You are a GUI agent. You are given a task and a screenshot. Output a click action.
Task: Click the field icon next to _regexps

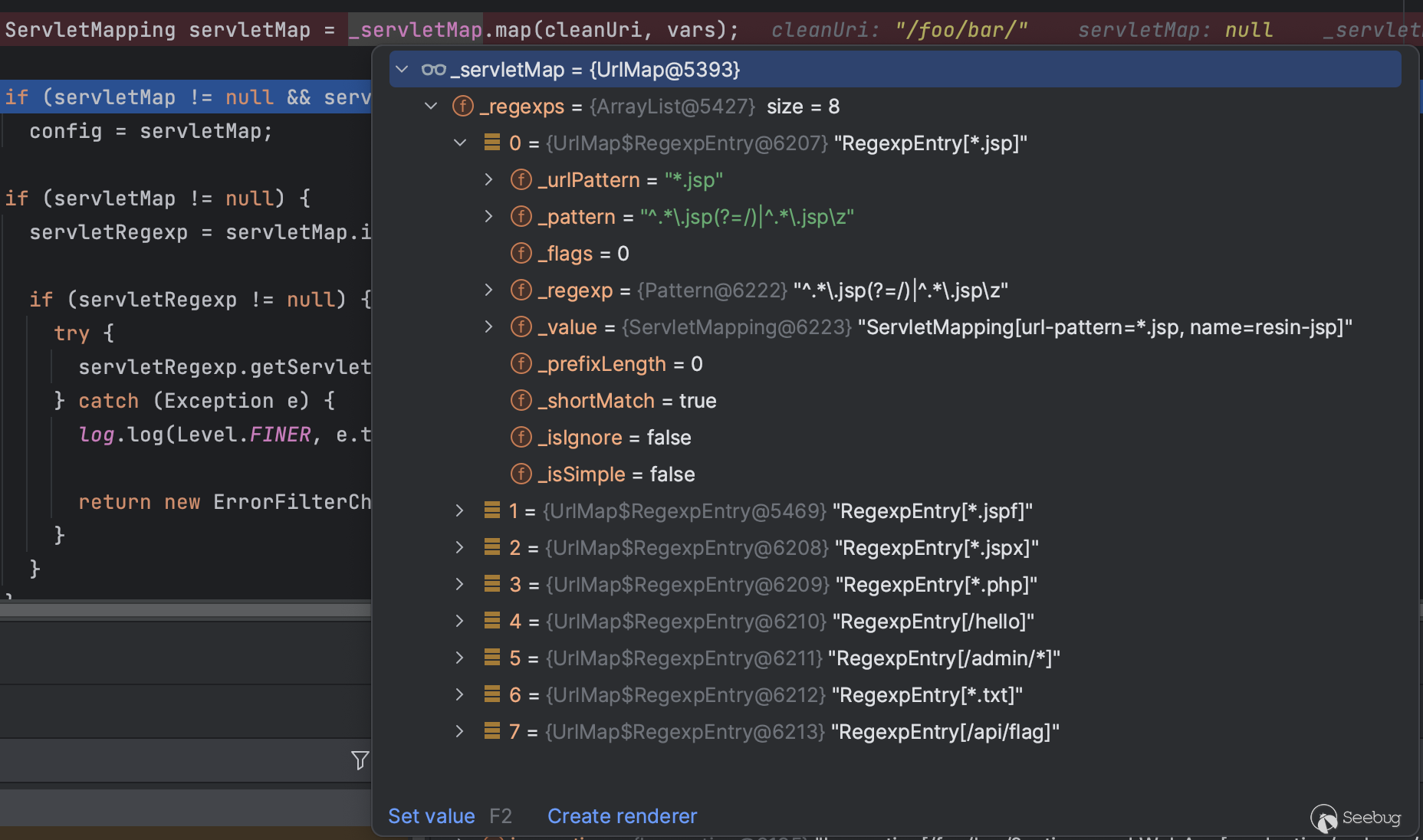tap(462, 107)
